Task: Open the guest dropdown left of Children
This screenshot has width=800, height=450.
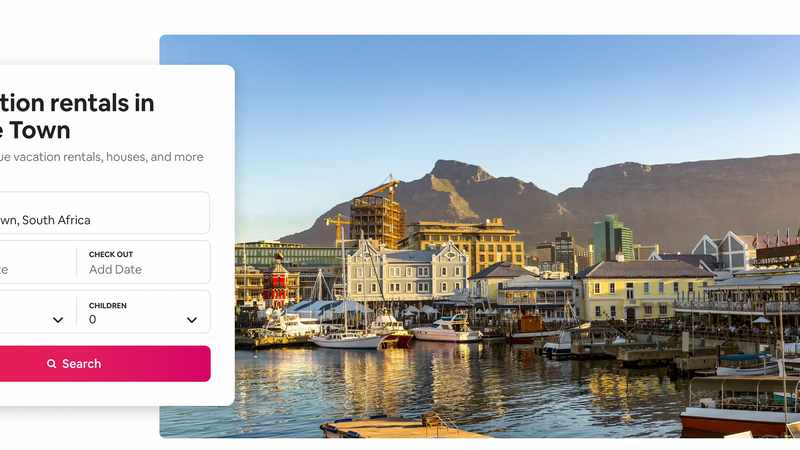Action: click(57, 320)
